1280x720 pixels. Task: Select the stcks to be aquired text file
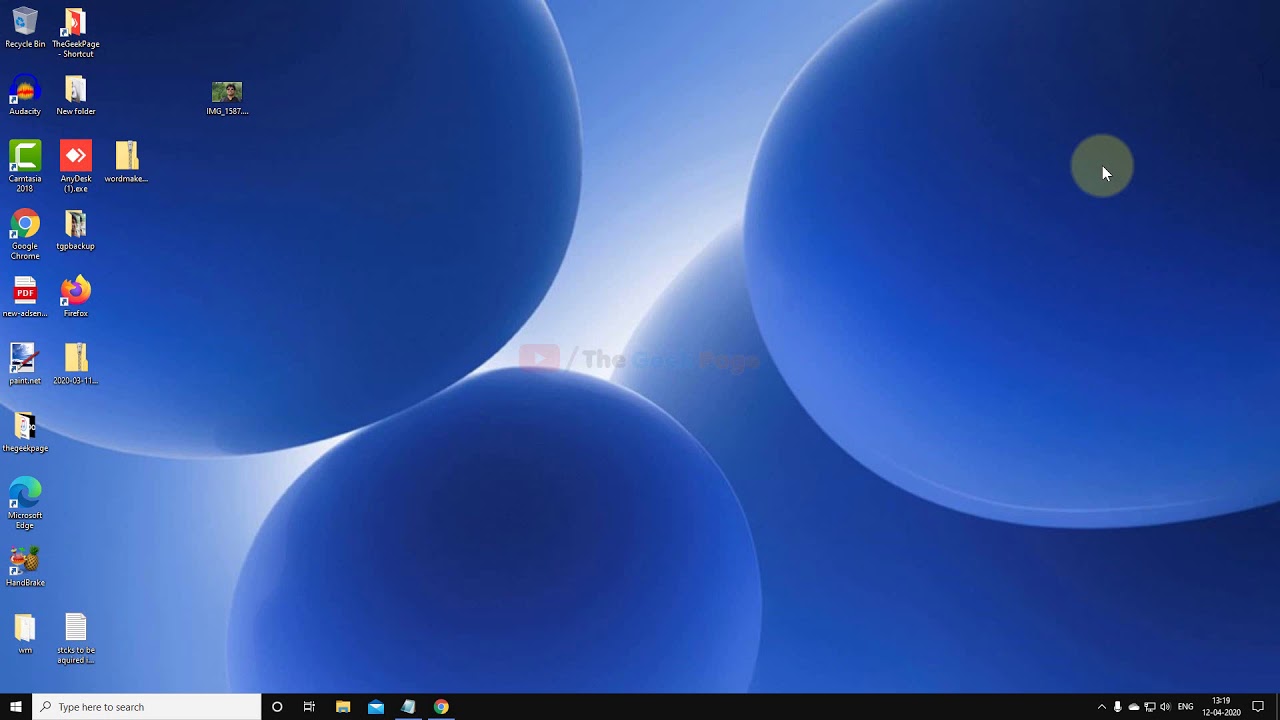[x=76, y=638]
